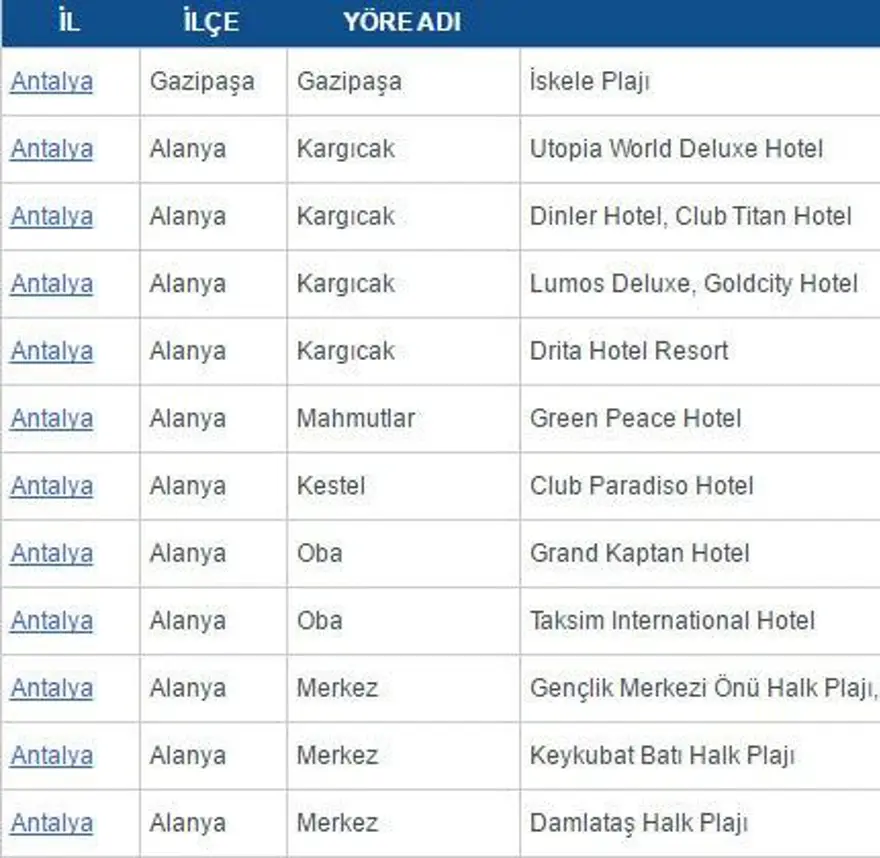Follow the Antalya link in the Grand Kaptan Hotel row
The width and height of the screenshot is (880, 858).
[51, 553]
